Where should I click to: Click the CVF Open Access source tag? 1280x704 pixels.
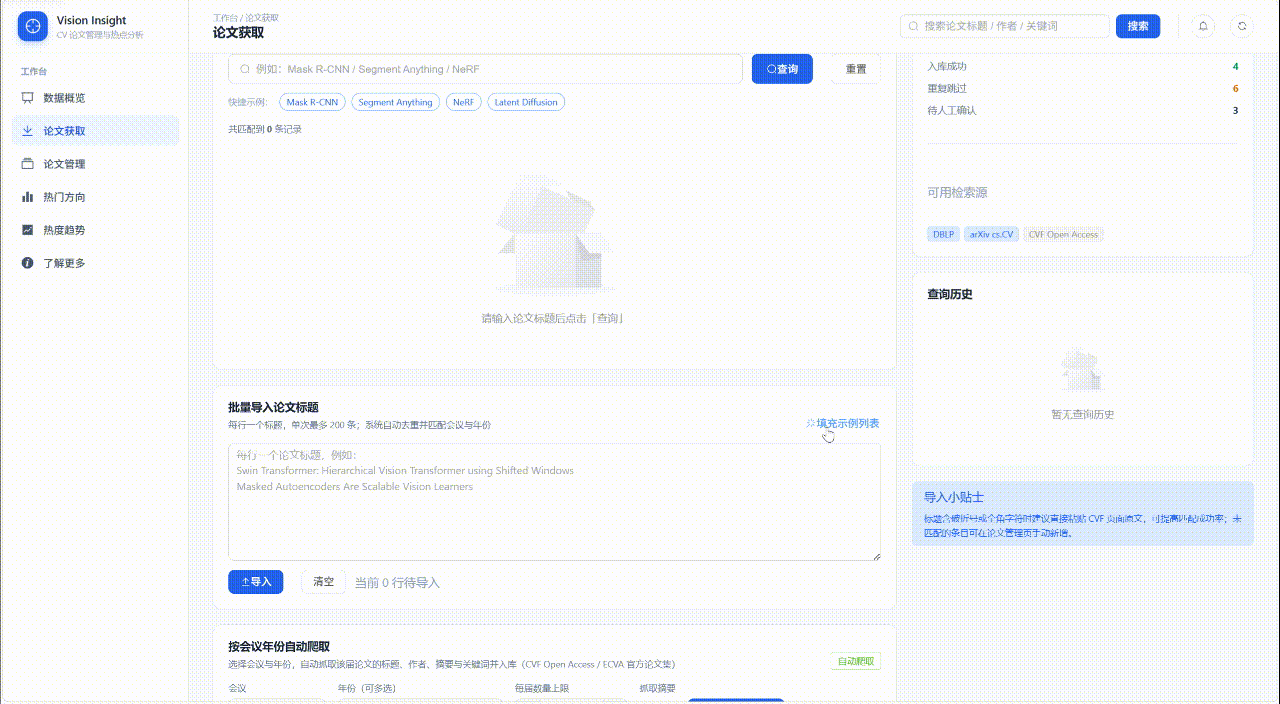1063,234
